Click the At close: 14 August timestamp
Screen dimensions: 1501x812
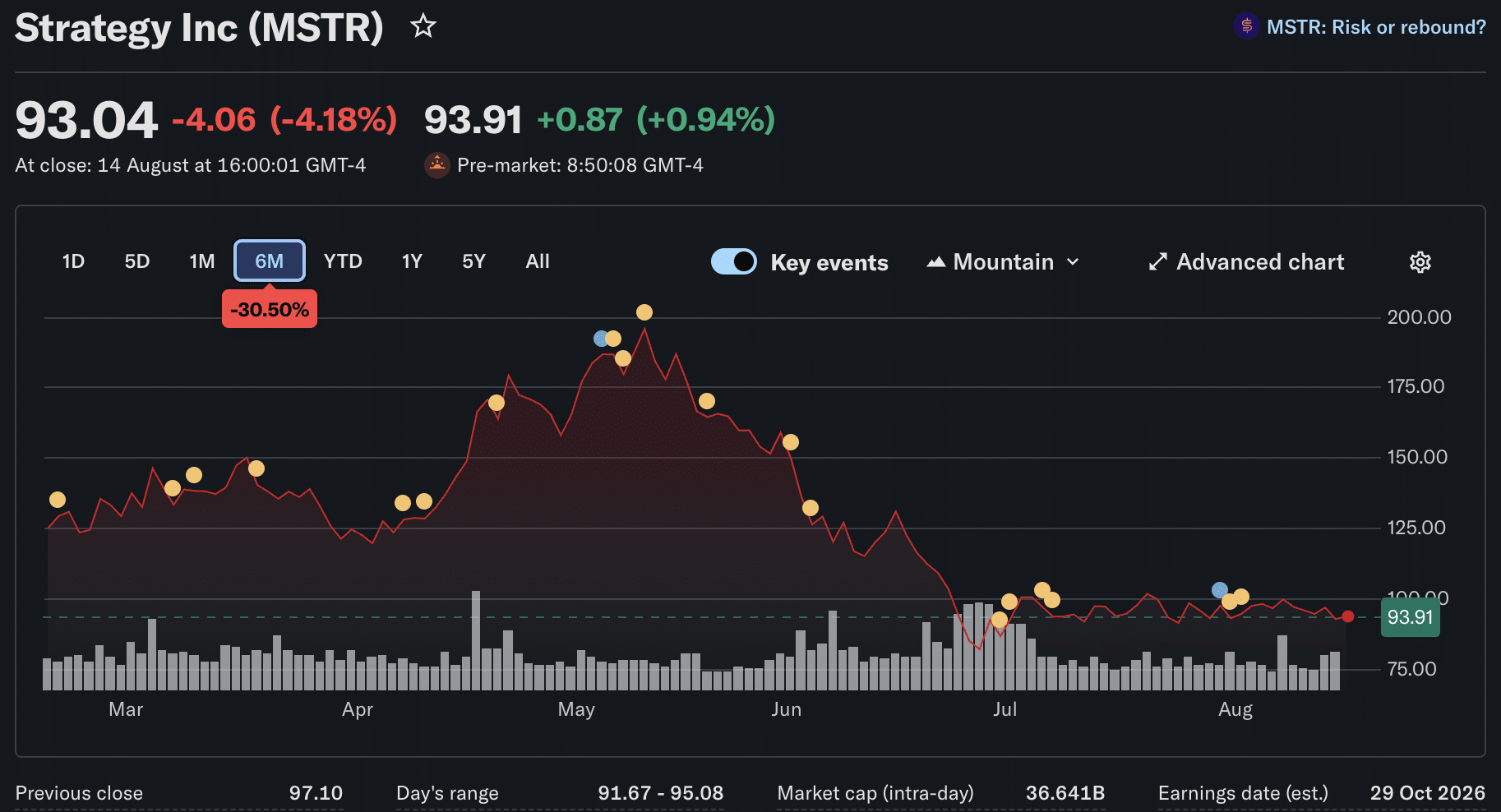(191, 165)
